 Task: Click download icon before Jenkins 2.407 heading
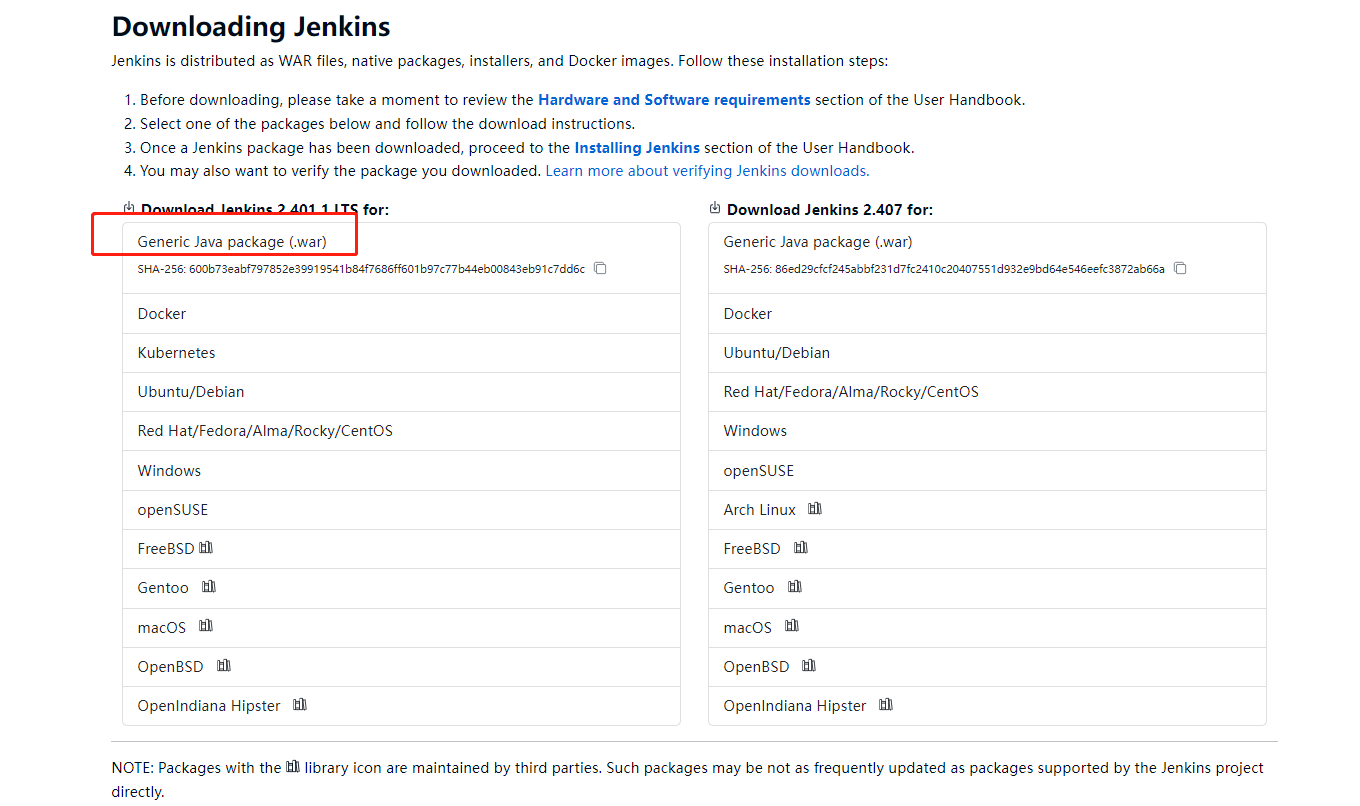(715, 208)
